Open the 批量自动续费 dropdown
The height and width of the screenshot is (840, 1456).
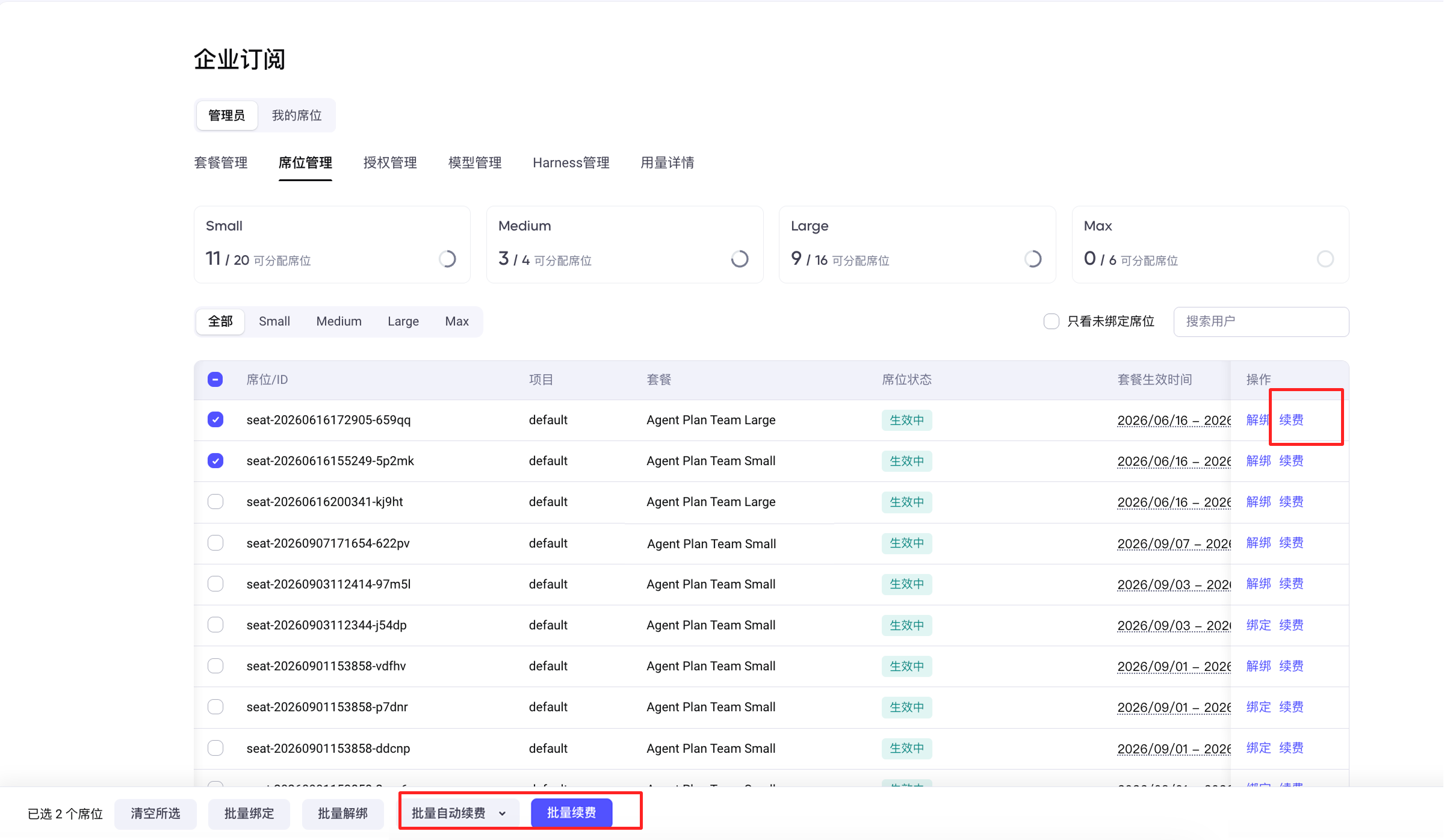[x=459, y=813]
